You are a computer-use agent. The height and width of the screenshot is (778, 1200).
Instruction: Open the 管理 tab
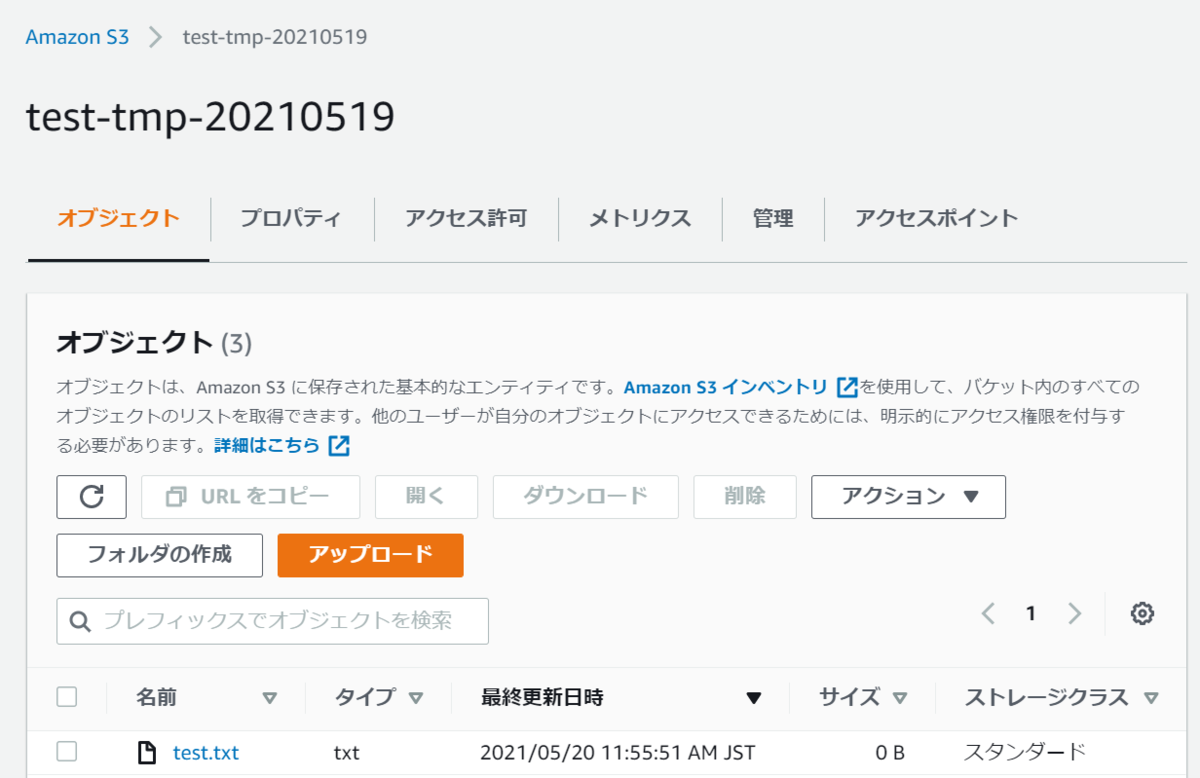click(773, 219)
